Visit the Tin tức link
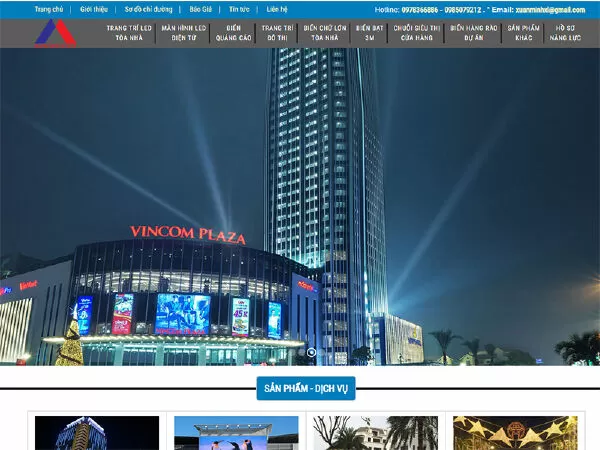Image resolution: width=600 pixels, height=450 pixels. [239, 9]
